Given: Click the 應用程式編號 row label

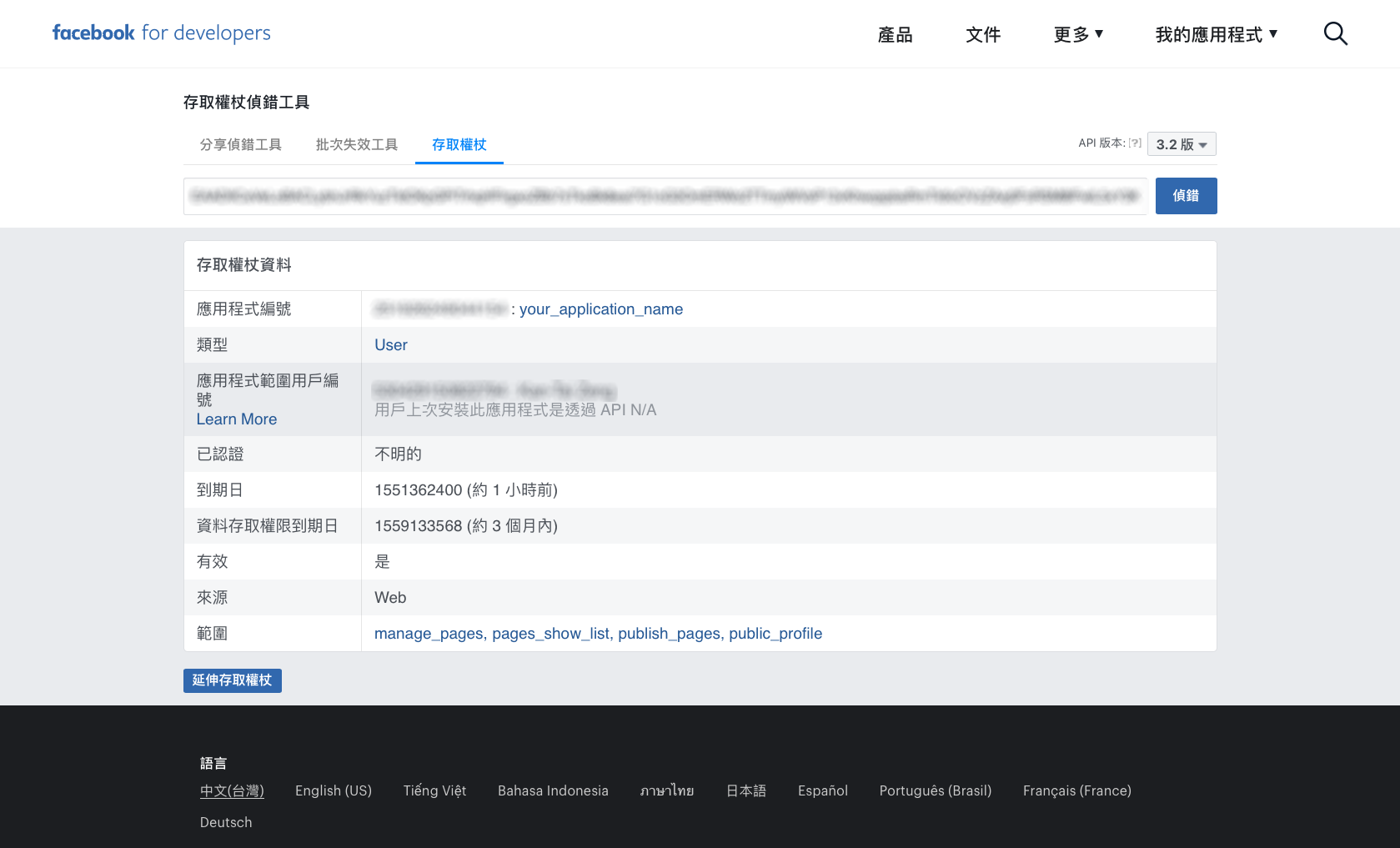Looking at the screenshot, I should tap(244, 309).
